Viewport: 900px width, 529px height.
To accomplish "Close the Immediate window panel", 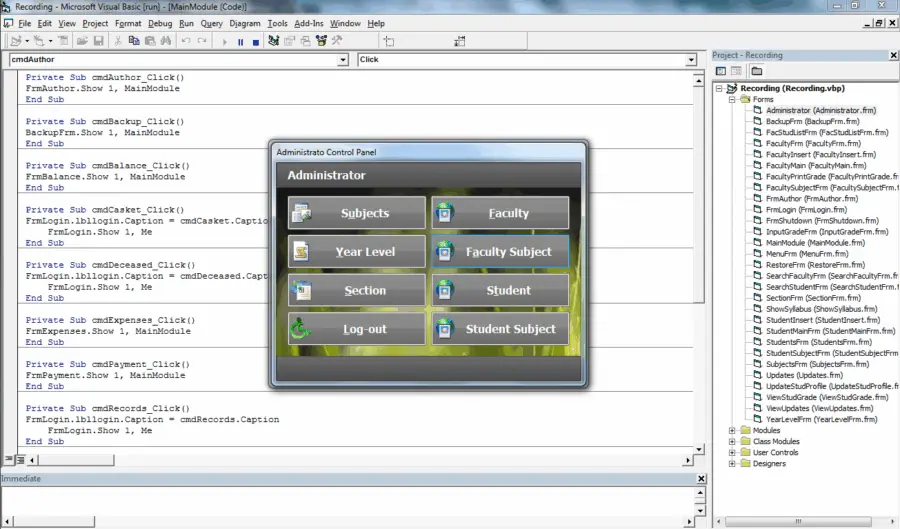I will point(701,479).
